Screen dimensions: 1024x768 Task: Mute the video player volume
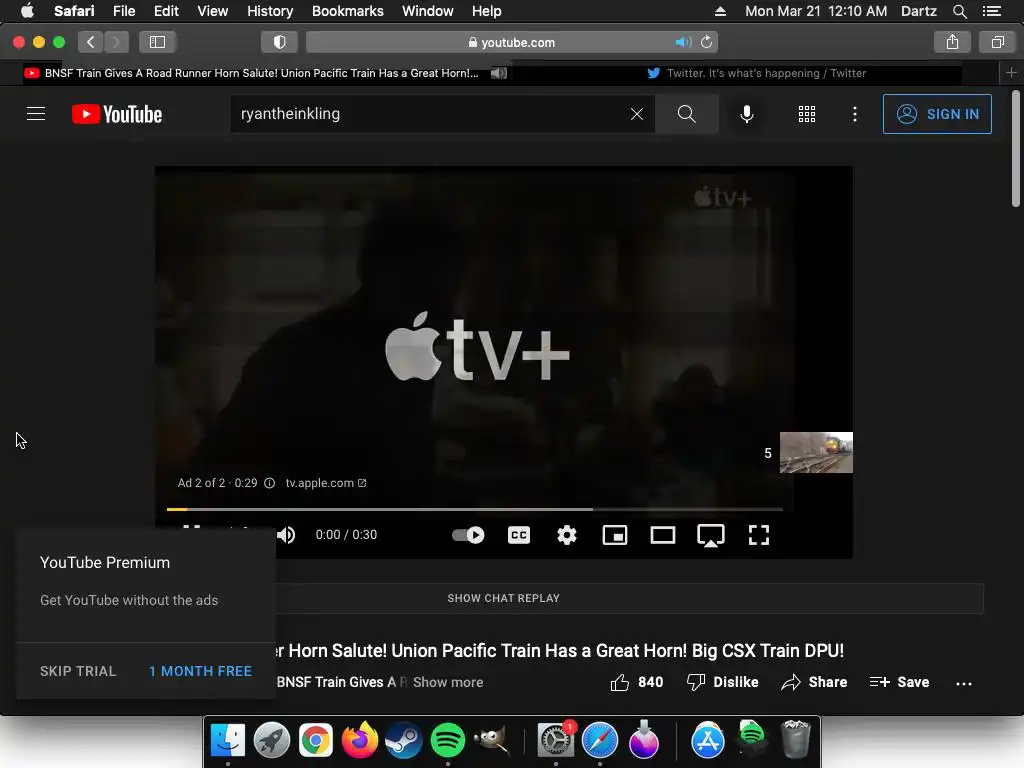click(286, 536)
